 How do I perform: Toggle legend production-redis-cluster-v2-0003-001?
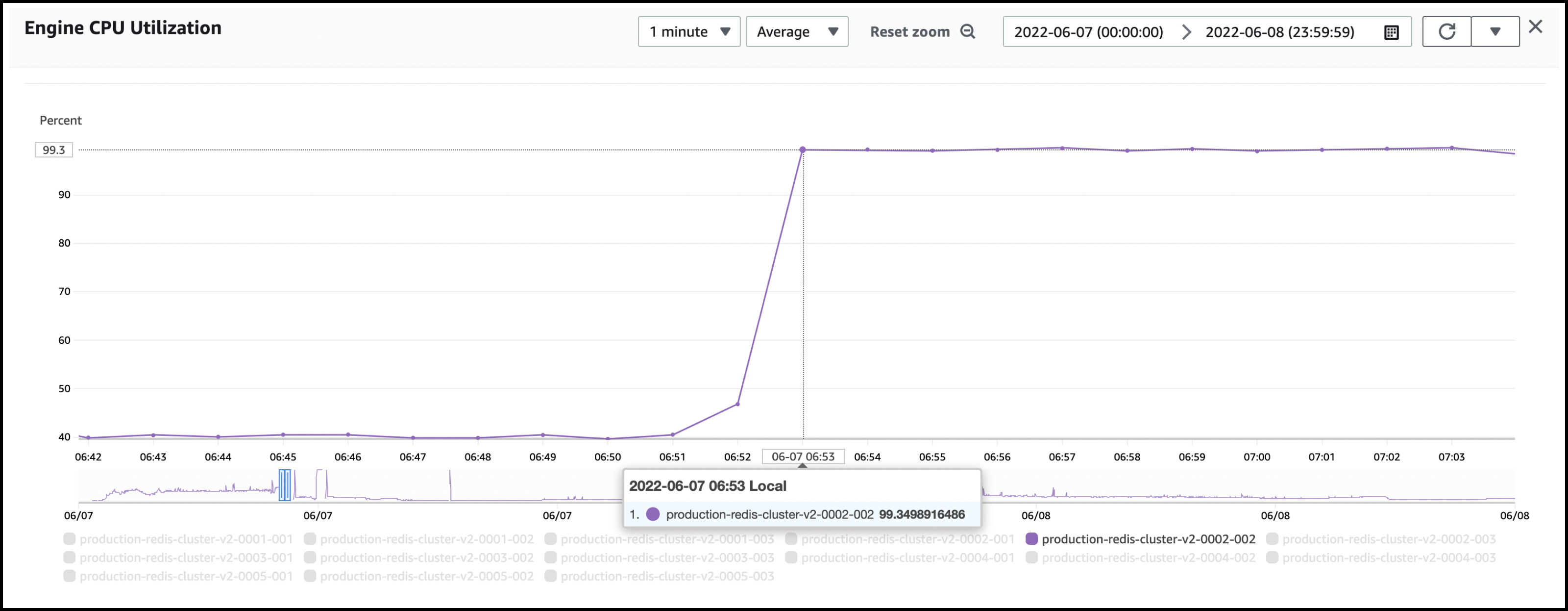[178, 558]
